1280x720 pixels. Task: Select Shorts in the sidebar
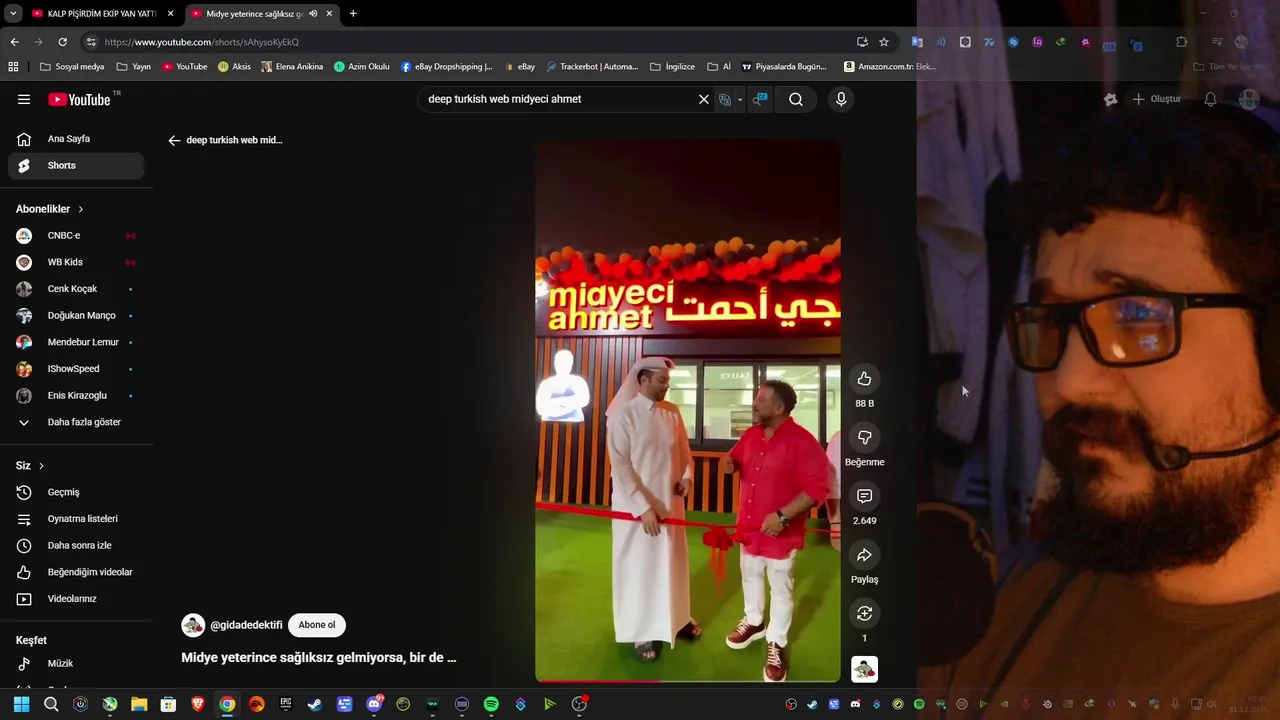click(x=76, y=165)
